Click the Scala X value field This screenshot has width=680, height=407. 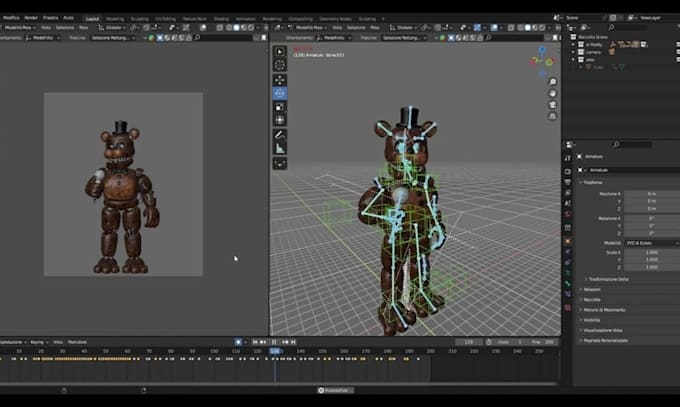point(652,252)
